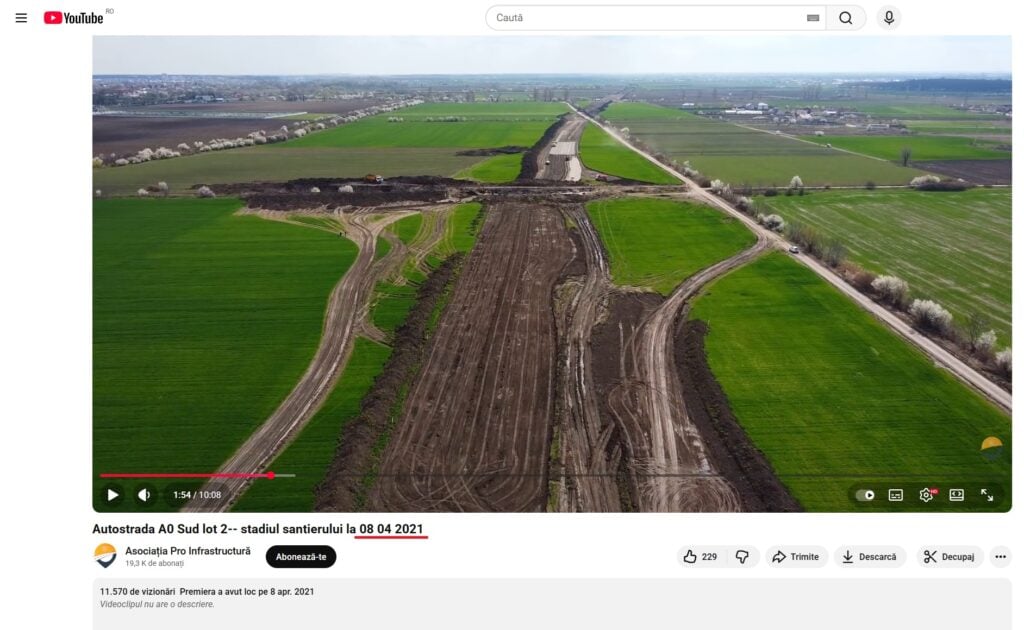Screen dimensions: 1024x630
Task: Toggle the autoplay switch
Action: pyautogui.click(x=865, y=495)
